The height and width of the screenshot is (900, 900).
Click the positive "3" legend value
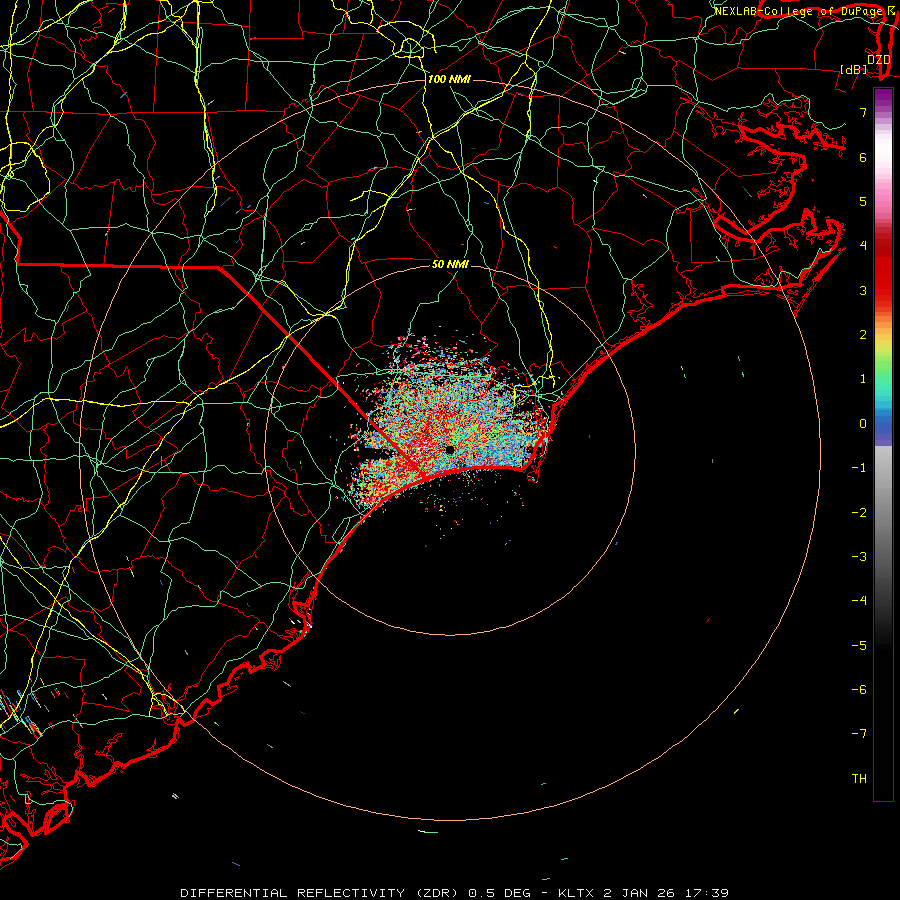863,290
